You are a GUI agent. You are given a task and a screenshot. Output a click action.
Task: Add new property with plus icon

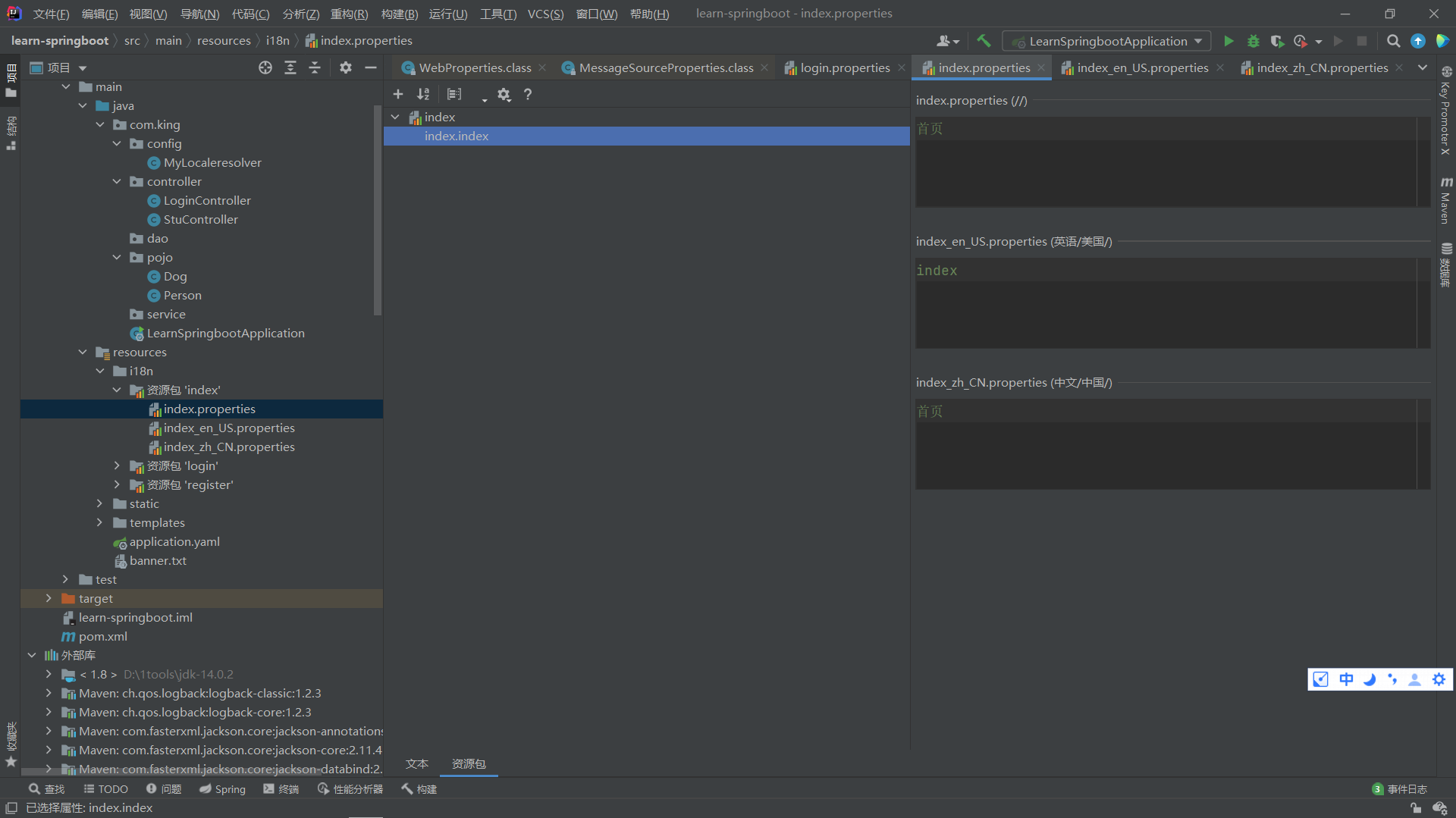point(397,94)
